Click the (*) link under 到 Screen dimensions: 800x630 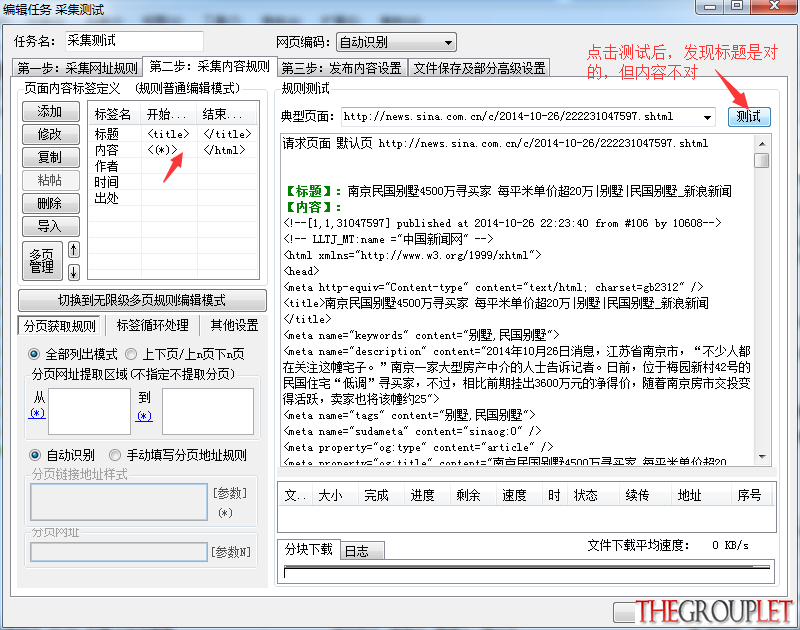[144, 416]
